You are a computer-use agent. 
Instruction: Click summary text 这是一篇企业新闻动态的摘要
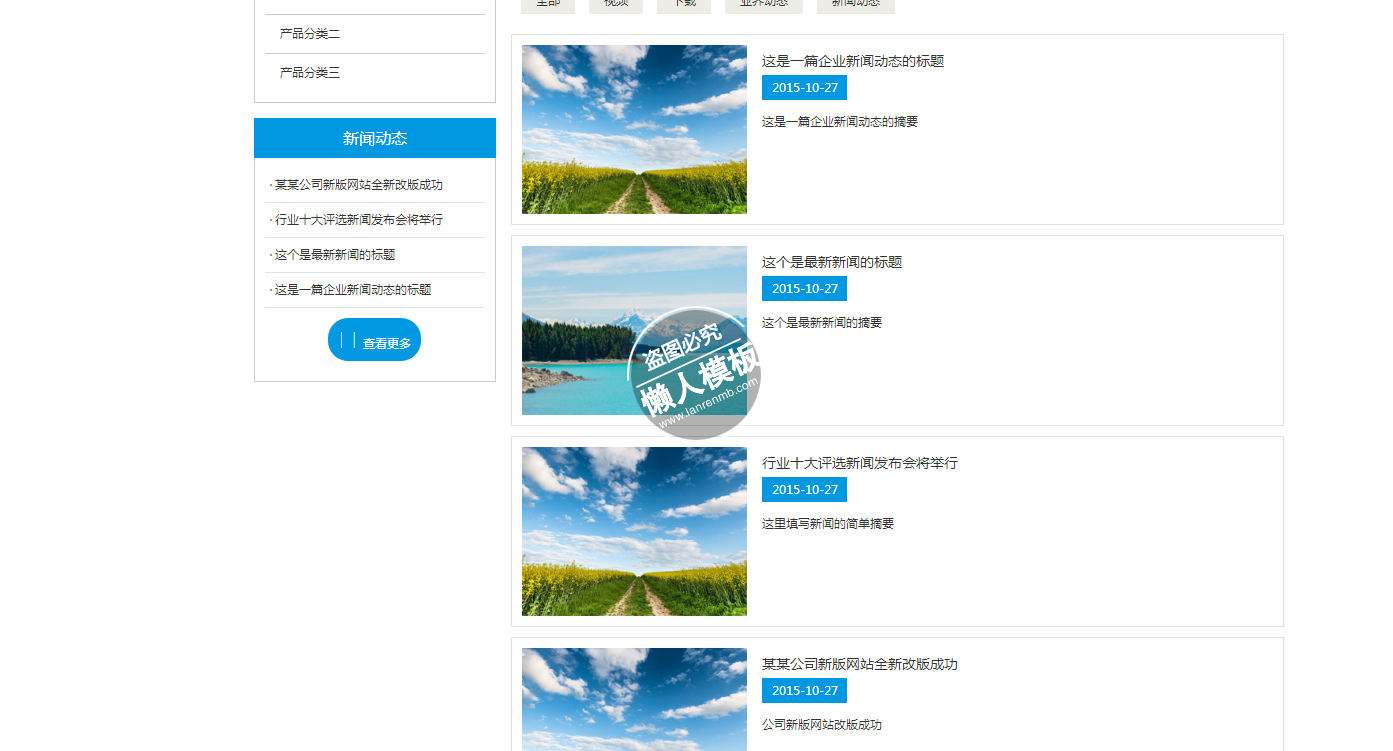pos(840,122)
